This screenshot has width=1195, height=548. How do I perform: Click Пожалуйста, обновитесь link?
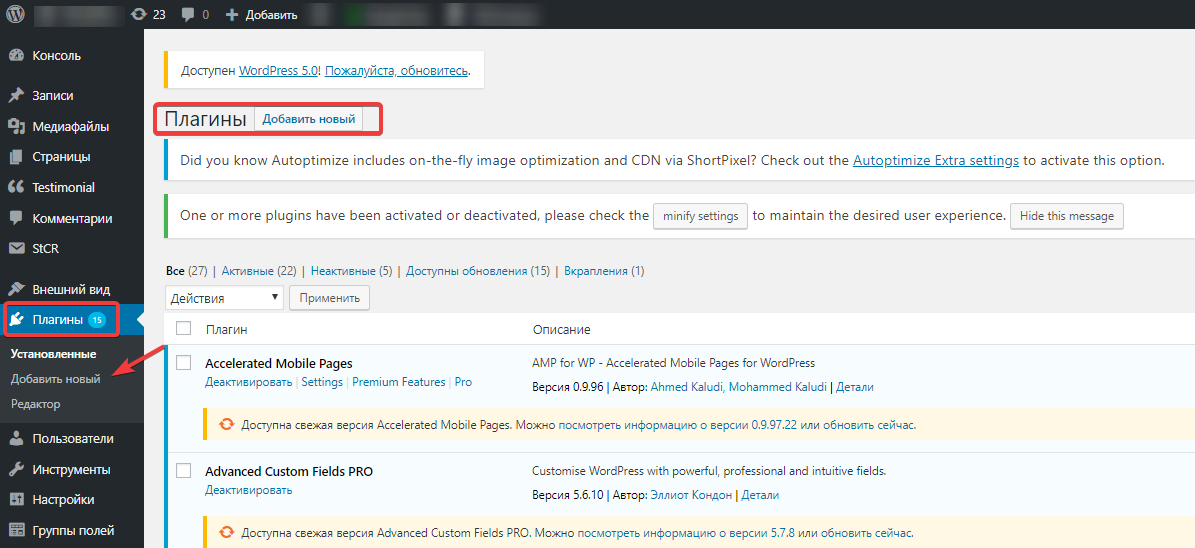396,71
